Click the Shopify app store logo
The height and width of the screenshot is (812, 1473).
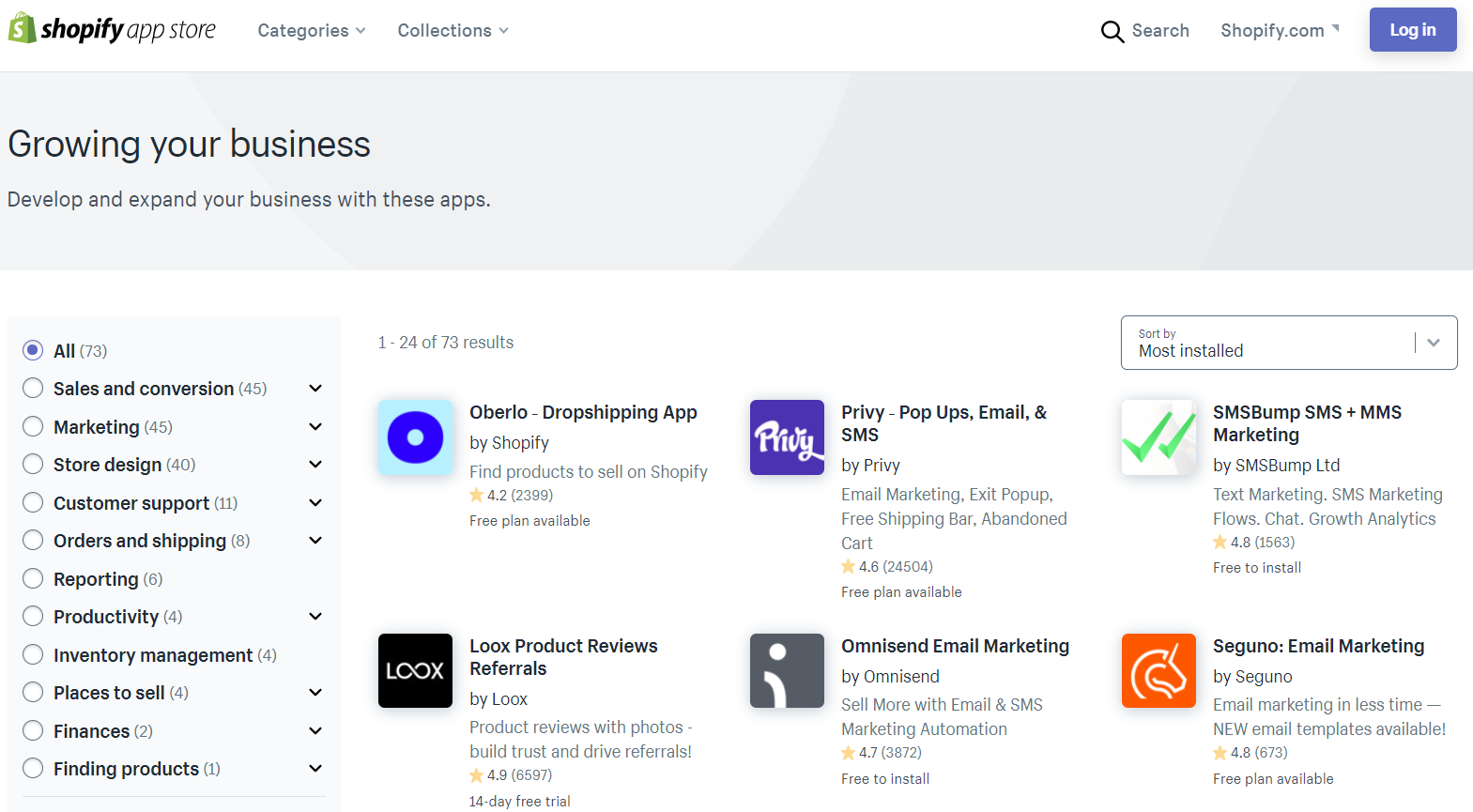coord(112,30)
